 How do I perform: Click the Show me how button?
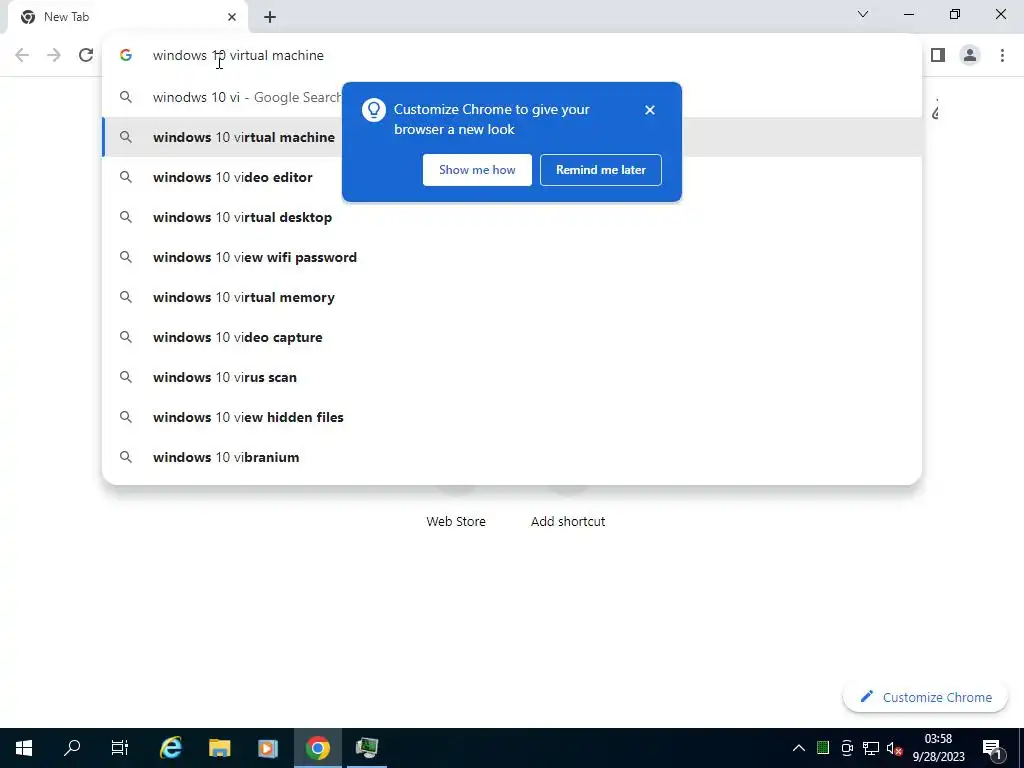pos(477,170)
